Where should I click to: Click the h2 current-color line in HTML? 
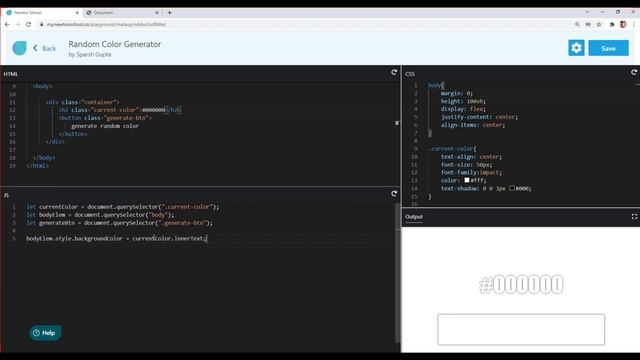point(120,110)
